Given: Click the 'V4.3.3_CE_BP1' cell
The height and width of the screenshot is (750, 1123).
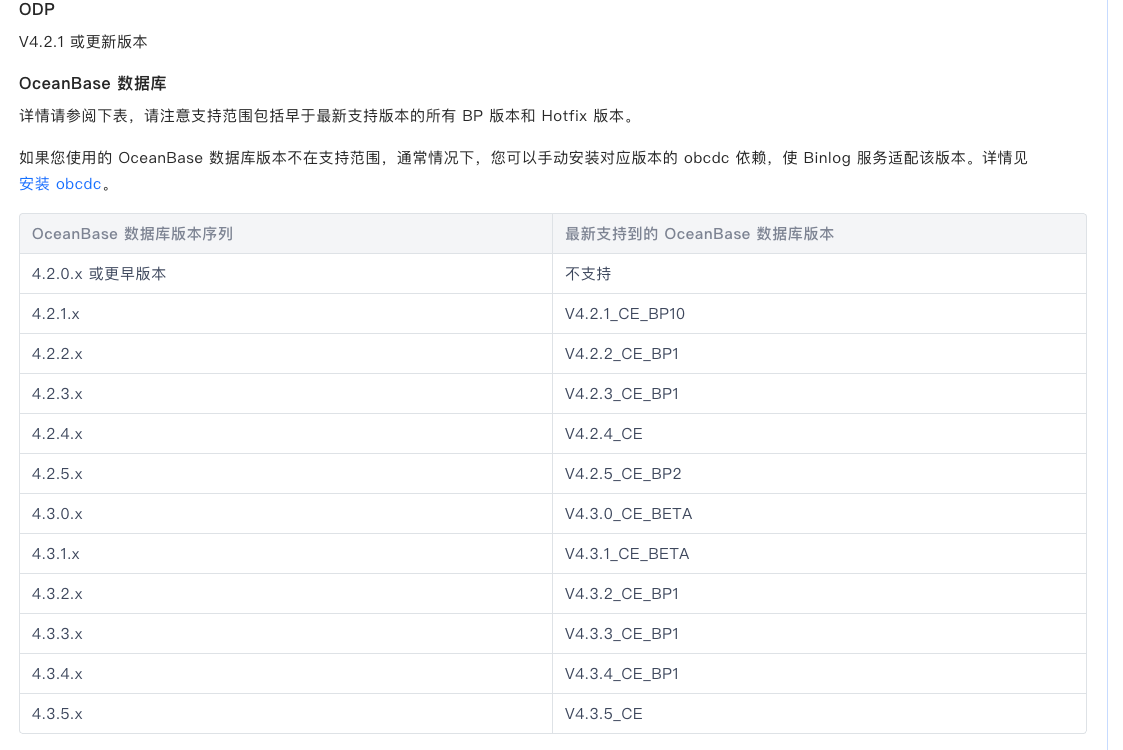Looking at the screenshot, I should pos(819,635).
